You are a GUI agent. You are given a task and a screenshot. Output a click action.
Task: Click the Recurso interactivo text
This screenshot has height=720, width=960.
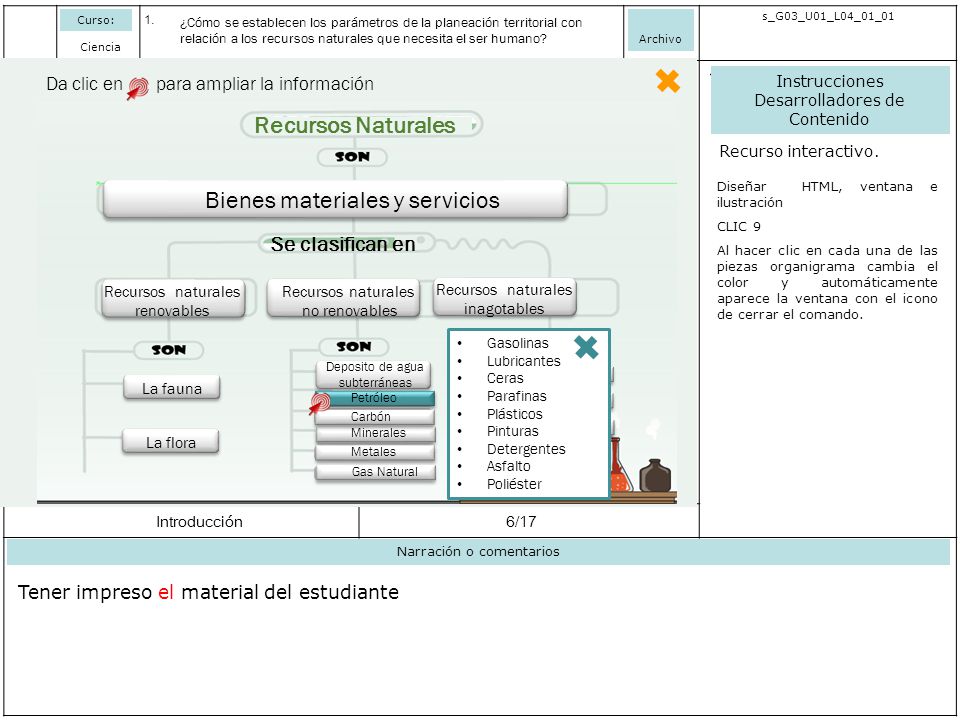(x=798, y=151)
